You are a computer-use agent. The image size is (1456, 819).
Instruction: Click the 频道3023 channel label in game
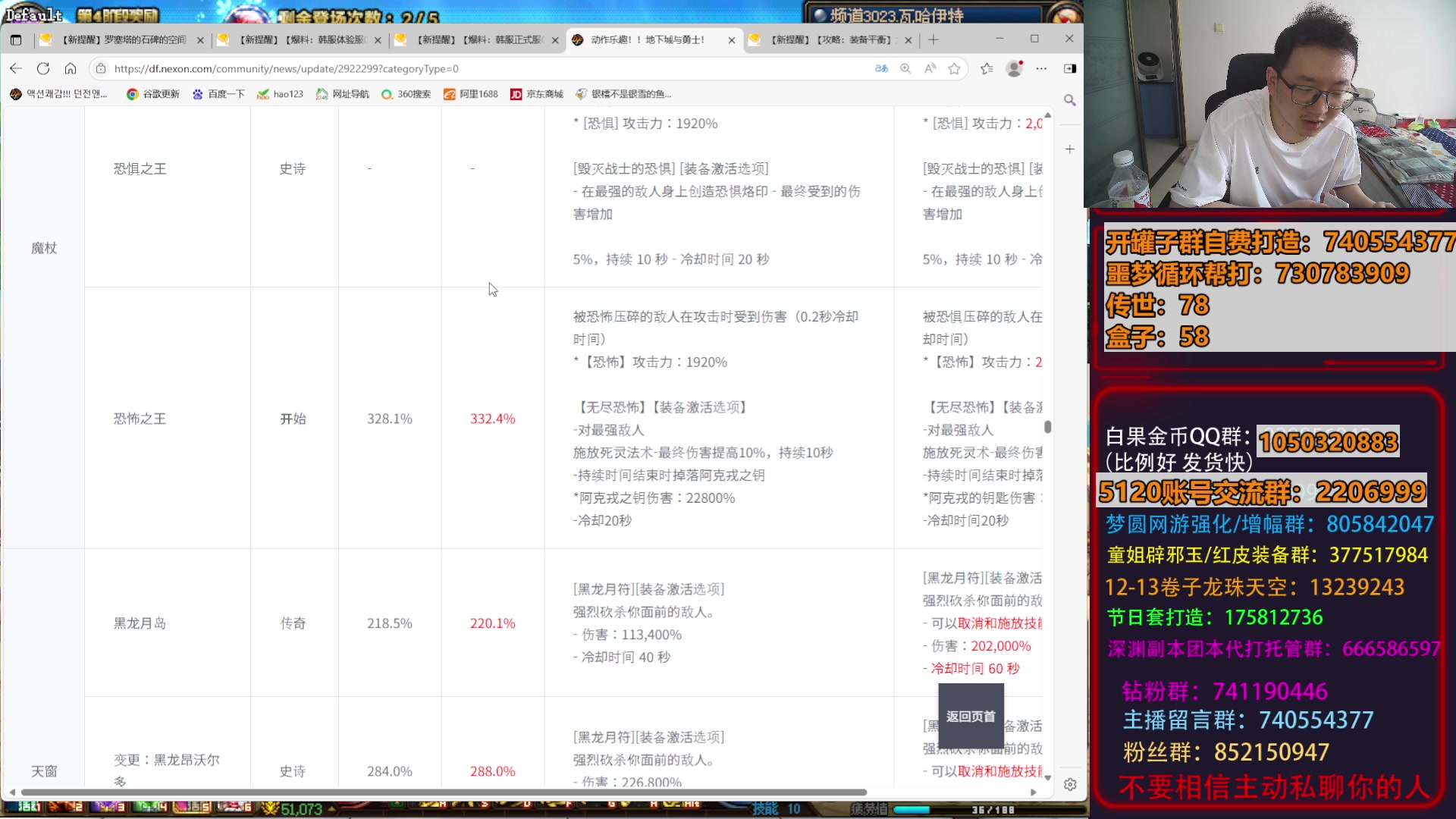896,15
